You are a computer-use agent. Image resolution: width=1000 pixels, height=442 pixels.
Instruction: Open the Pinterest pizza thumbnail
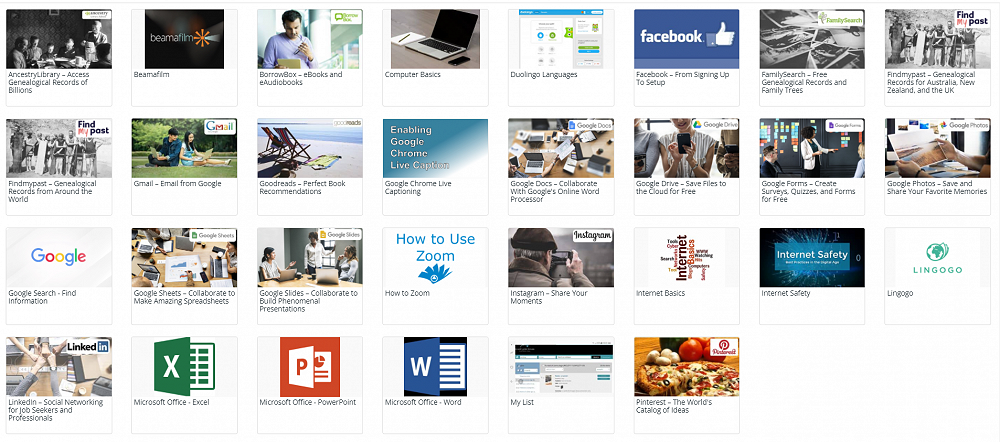pos(686,366)
